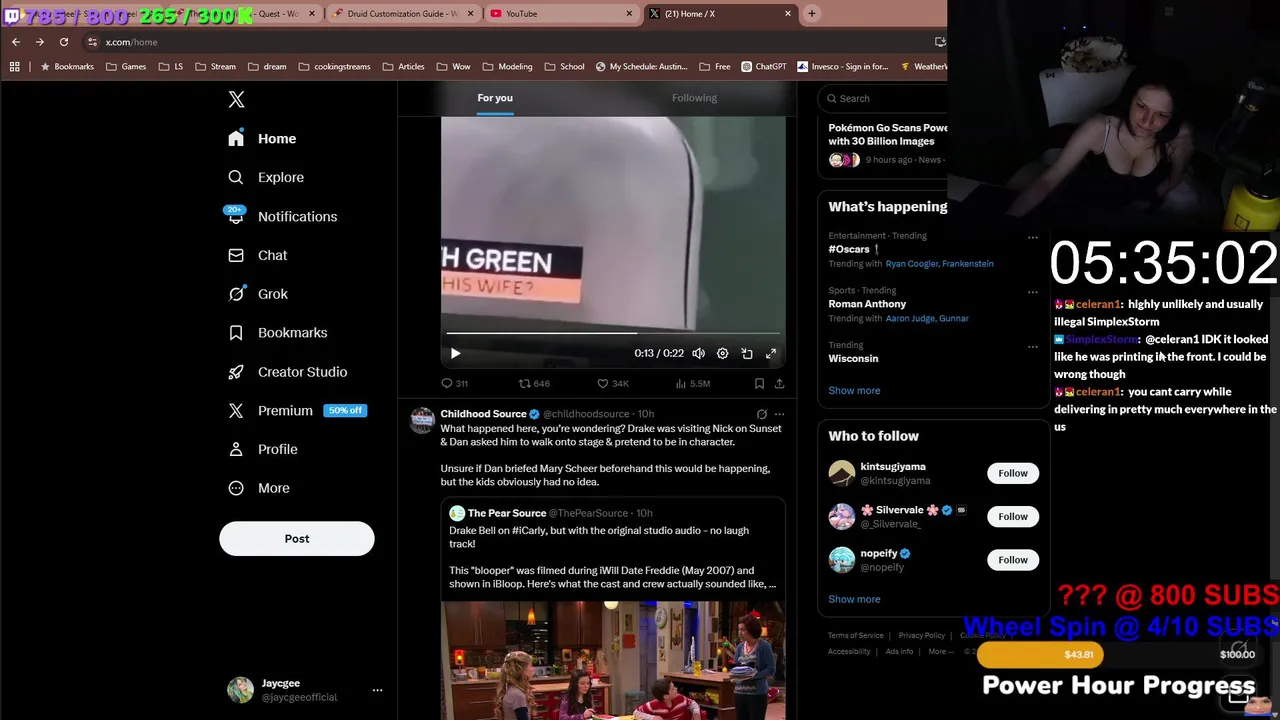The width and height of the screenshot is (1280, 720).
Task: Open more options for #Oscars trend
Action: click(1032, 237)
